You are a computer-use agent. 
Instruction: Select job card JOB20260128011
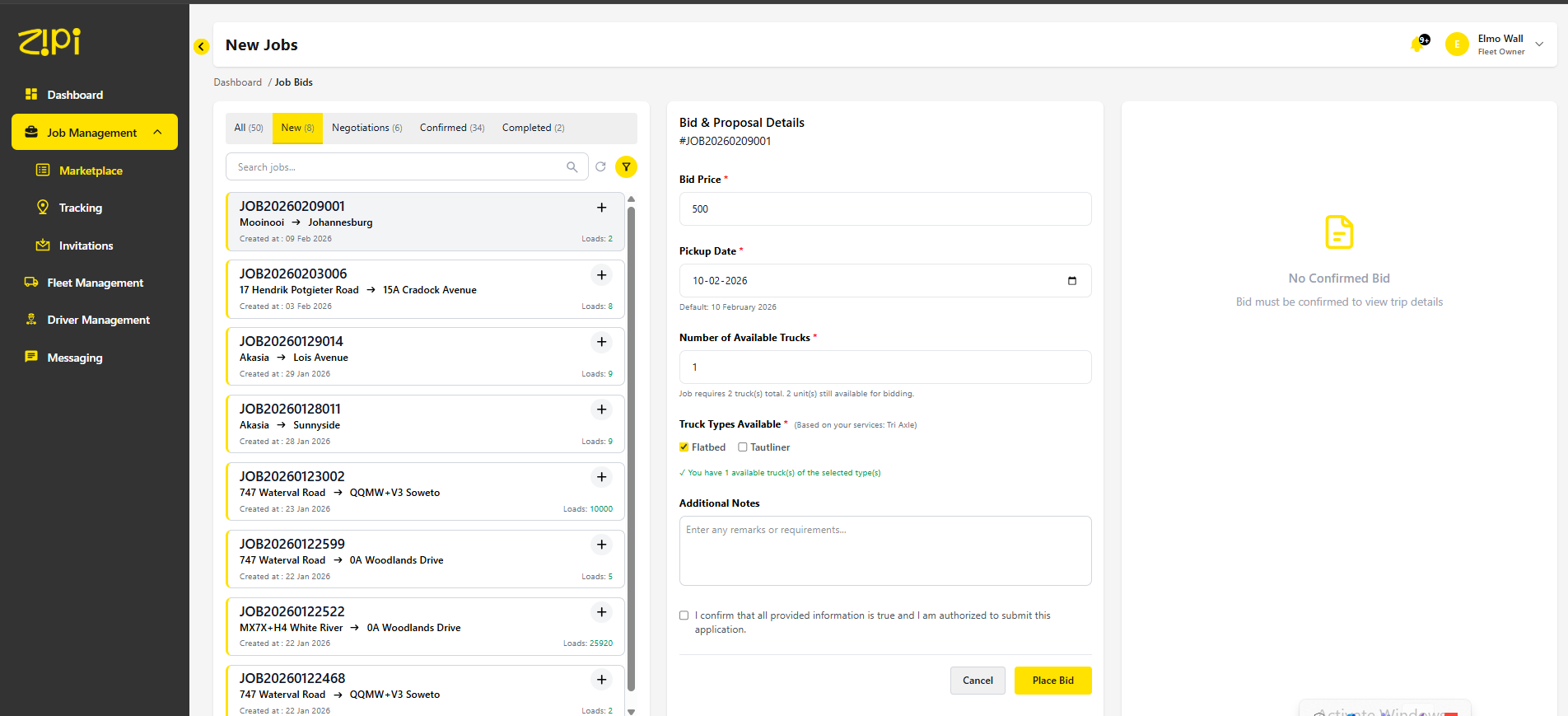point(425,424)
